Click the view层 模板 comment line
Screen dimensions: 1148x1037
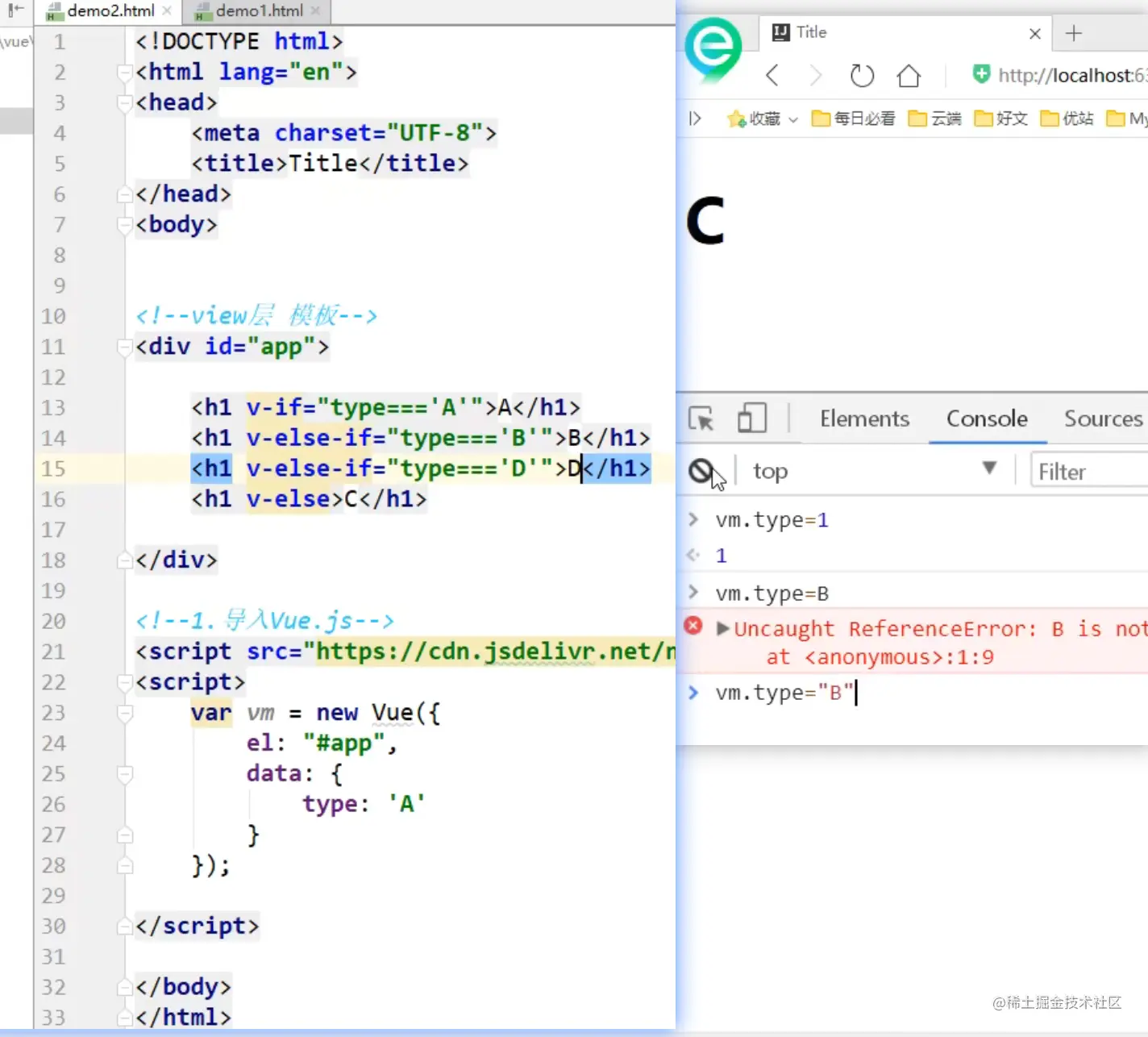click(x=256, y=316)
